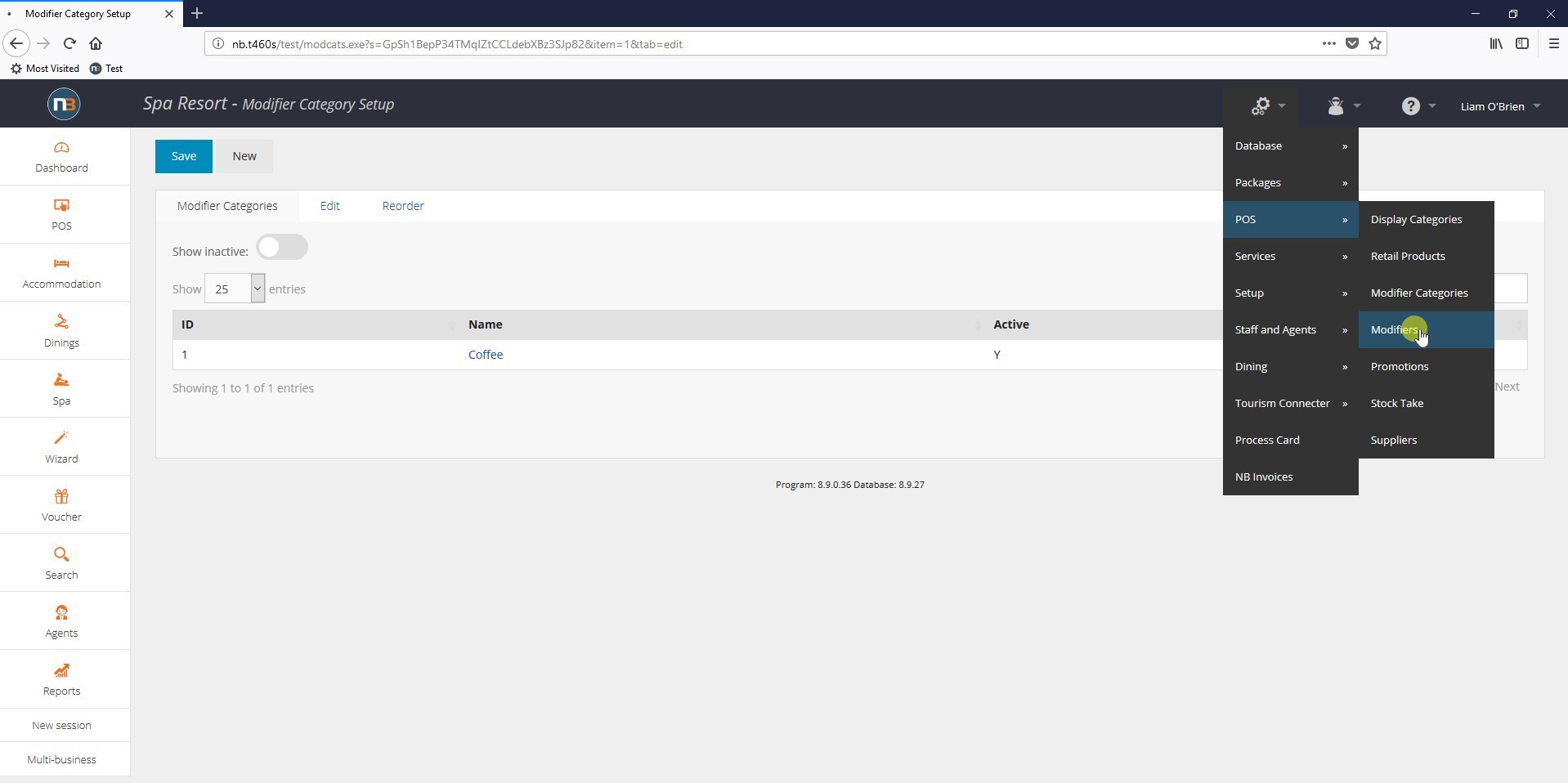The height and width of the screenshot is (783, 1568).
Task: Switch to the Edit tab
Action: tap(329, 206)
